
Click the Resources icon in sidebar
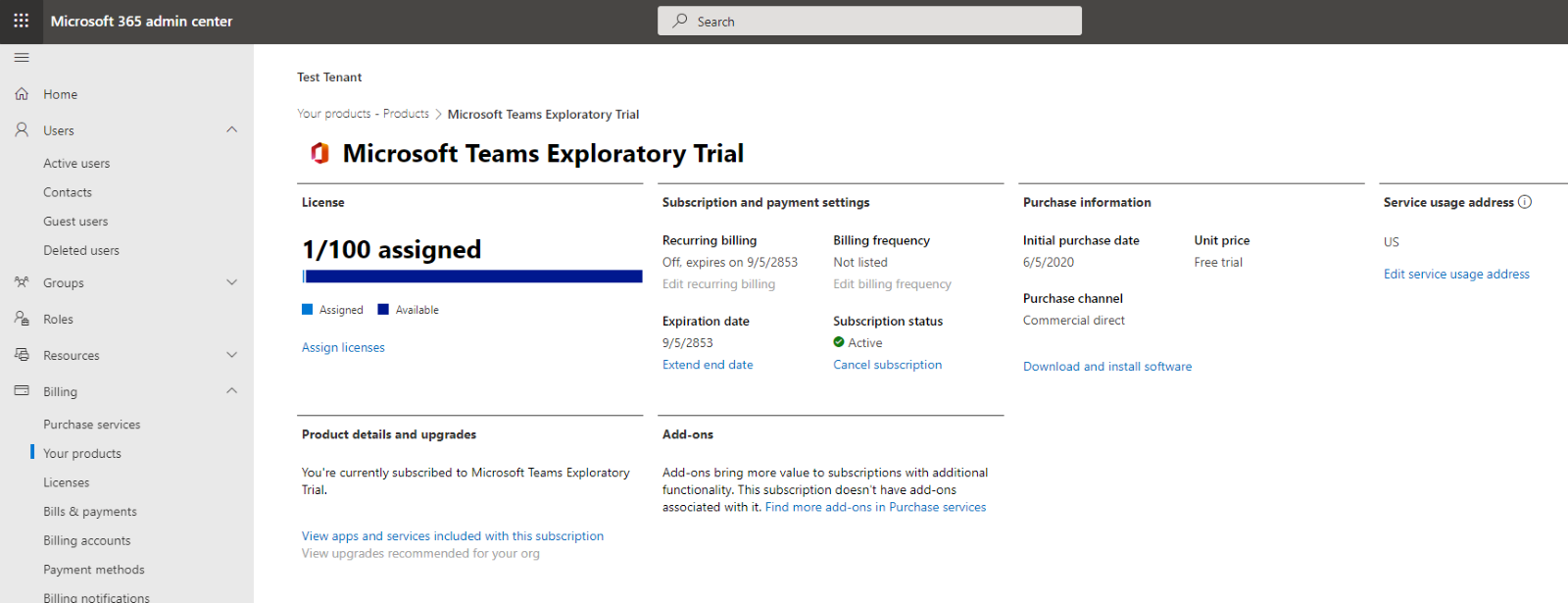[22, 355]
